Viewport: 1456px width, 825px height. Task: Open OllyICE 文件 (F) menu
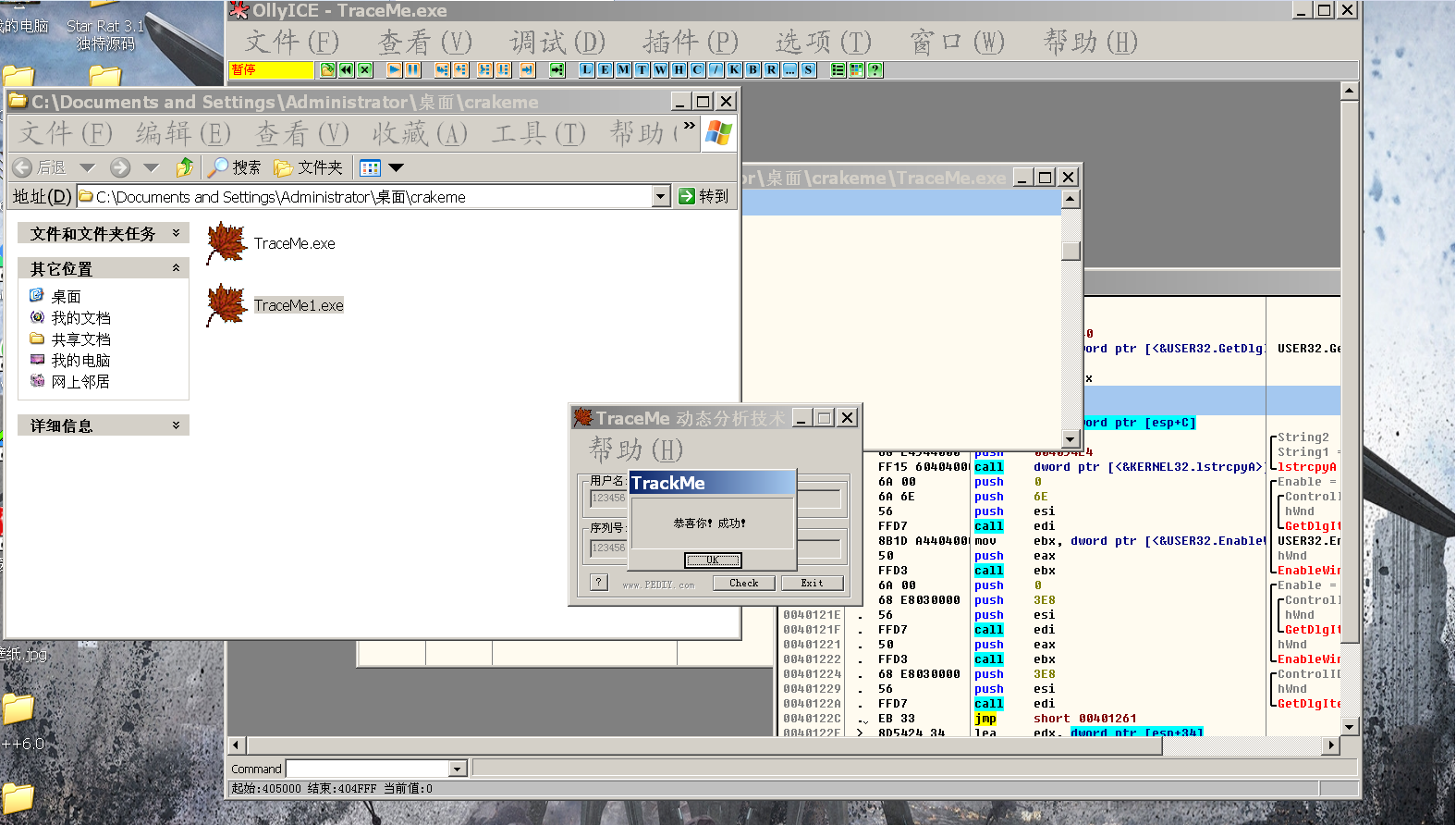292,42
